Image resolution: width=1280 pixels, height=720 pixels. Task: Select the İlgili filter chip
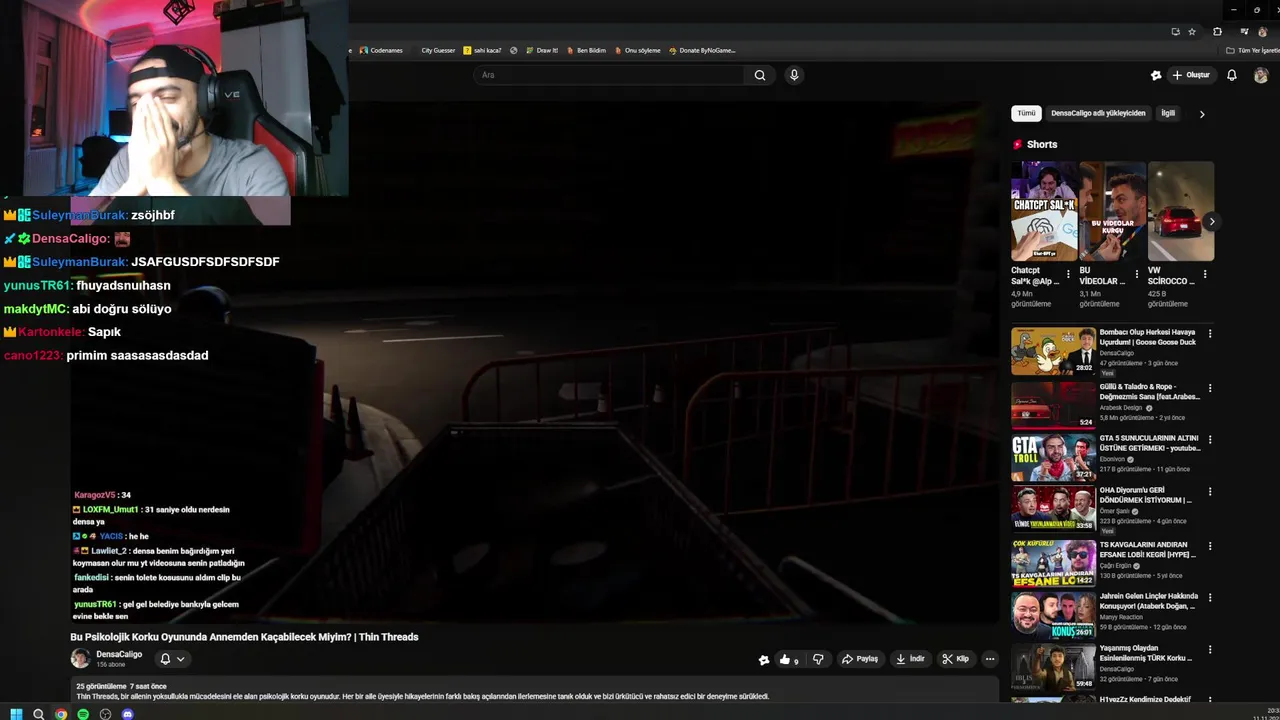(1168, 113)
